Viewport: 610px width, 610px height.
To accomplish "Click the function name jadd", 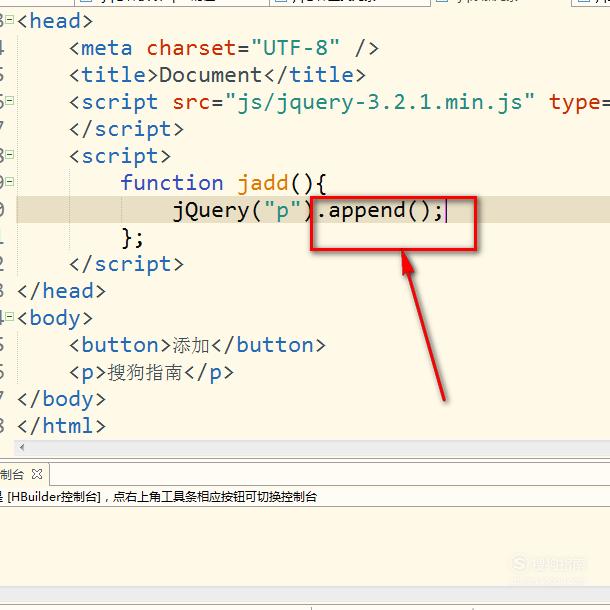I will point(263,183).
